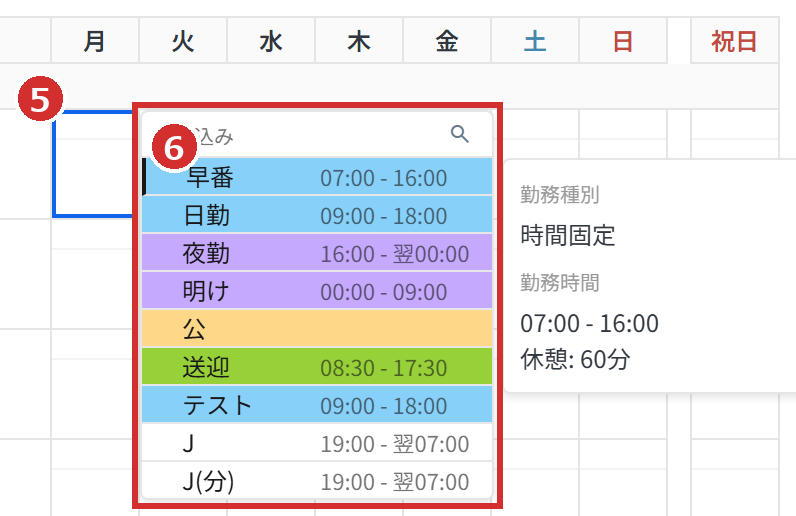Click the search magnifier icon
Image resolution: width=796 pixels, height=516 pixels.
(459, 134)
